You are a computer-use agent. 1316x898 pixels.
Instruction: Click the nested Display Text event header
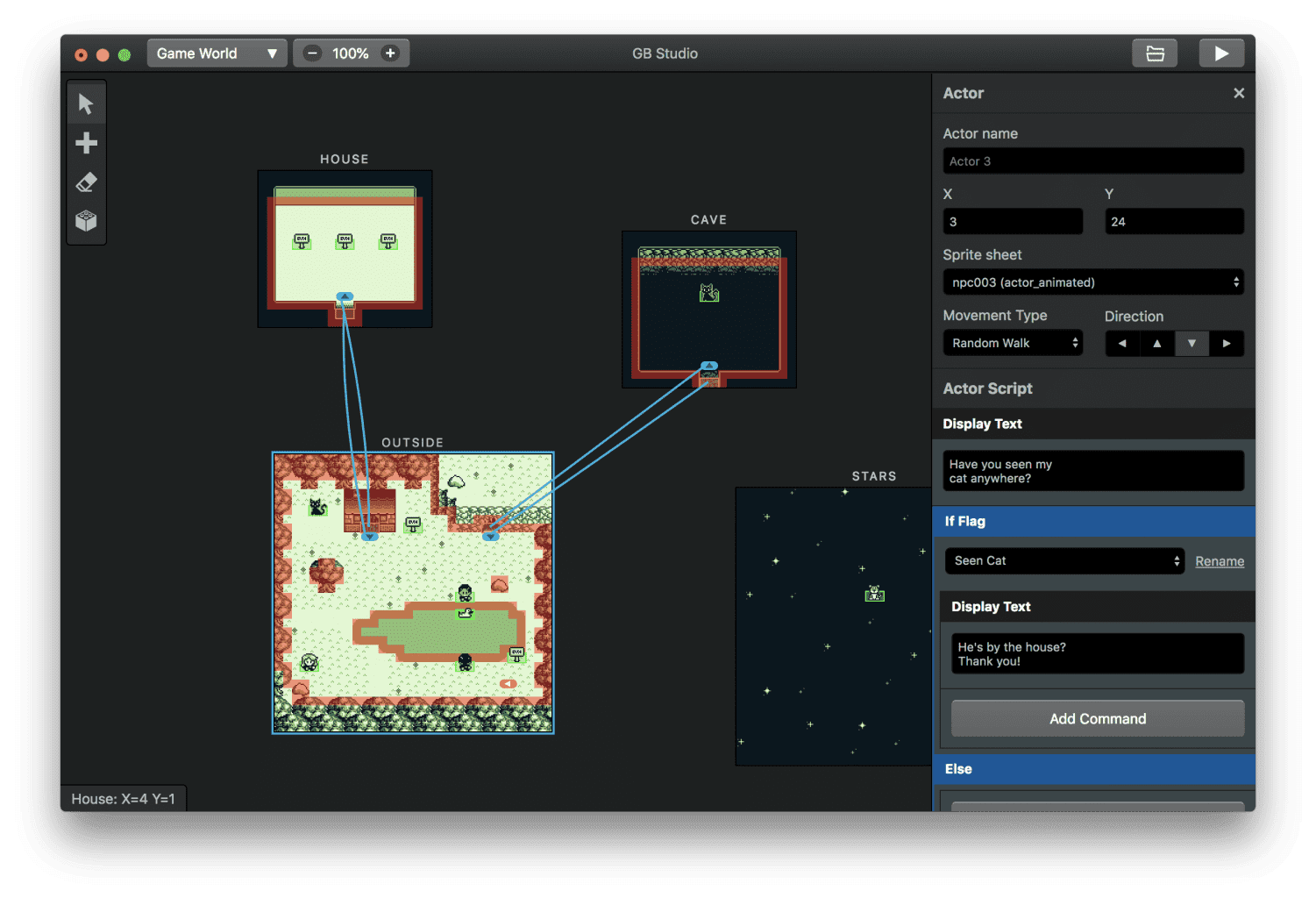coord(1098,607)
